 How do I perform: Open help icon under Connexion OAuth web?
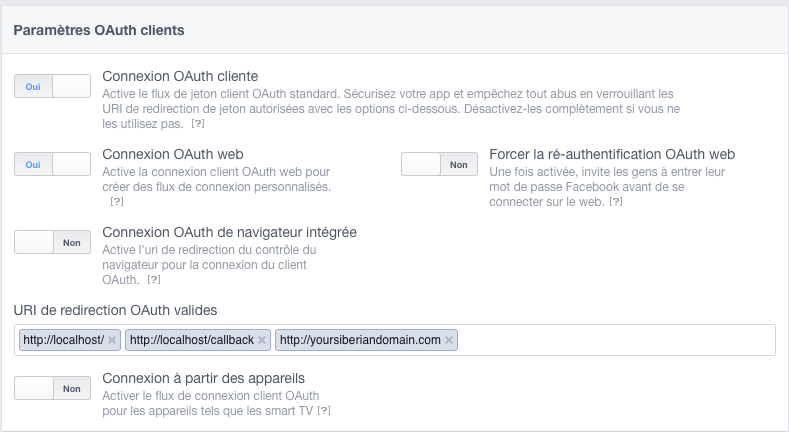[x=117, y=202]
